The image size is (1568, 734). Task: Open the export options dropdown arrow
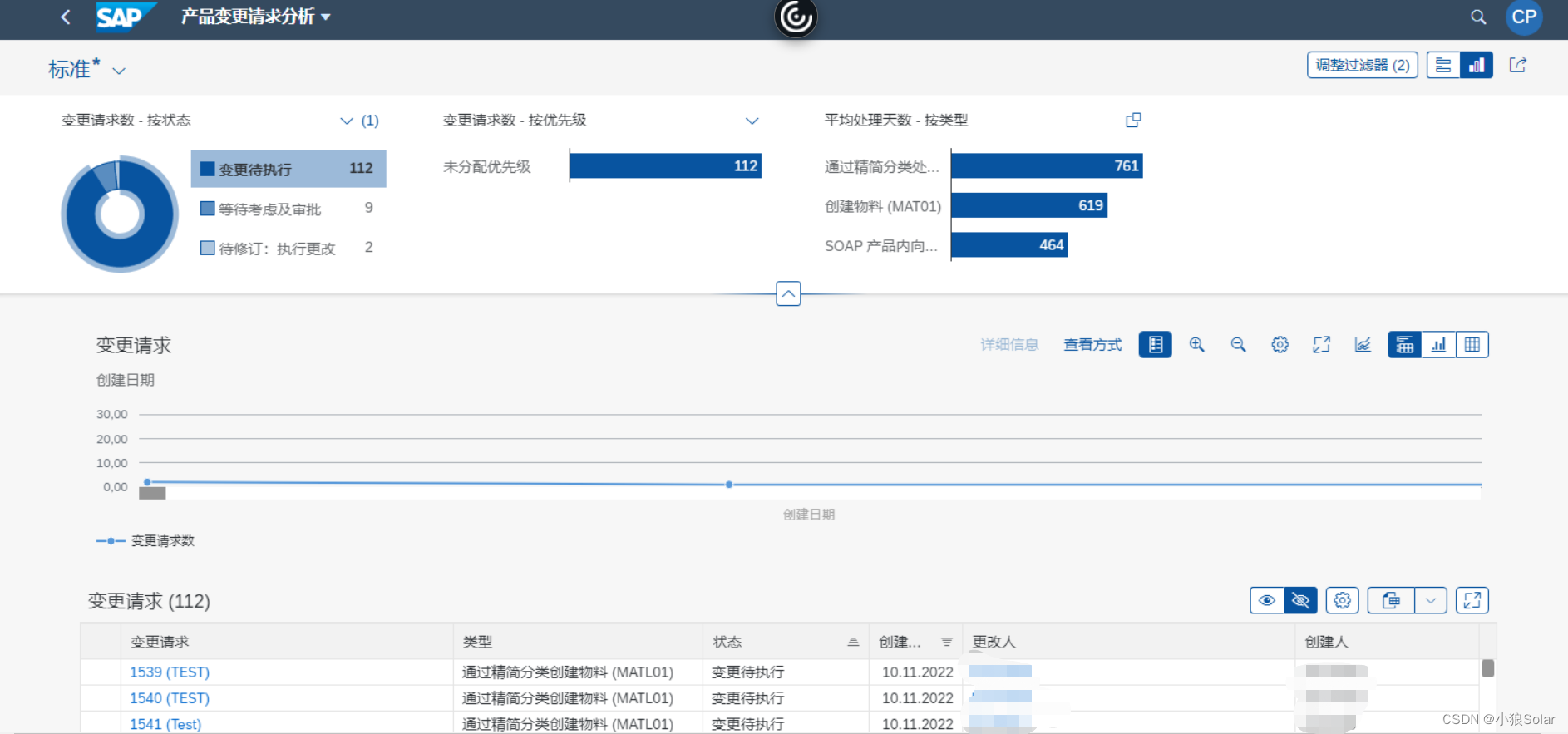[1430, 600]
